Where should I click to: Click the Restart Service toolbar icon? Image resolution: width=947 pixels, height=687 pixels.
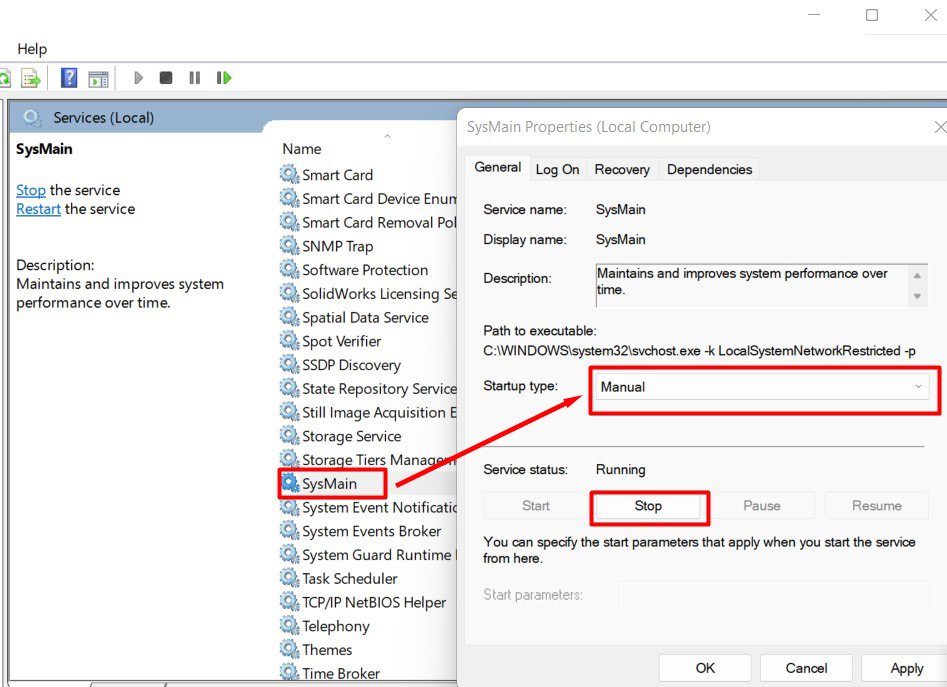coord(223,78)
